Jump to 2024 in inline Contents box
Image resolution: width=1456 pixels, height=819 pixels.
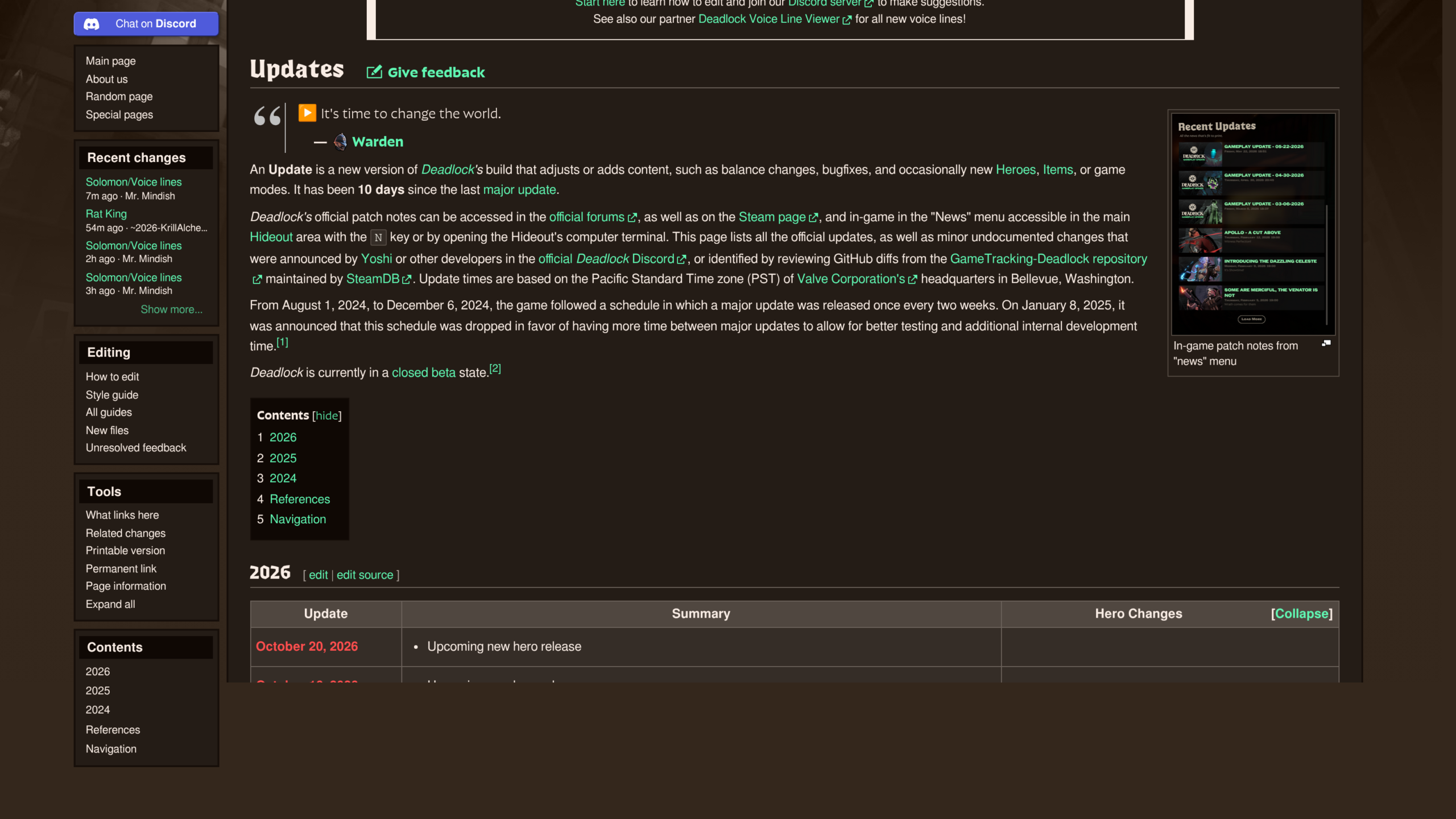click(283, 478)
